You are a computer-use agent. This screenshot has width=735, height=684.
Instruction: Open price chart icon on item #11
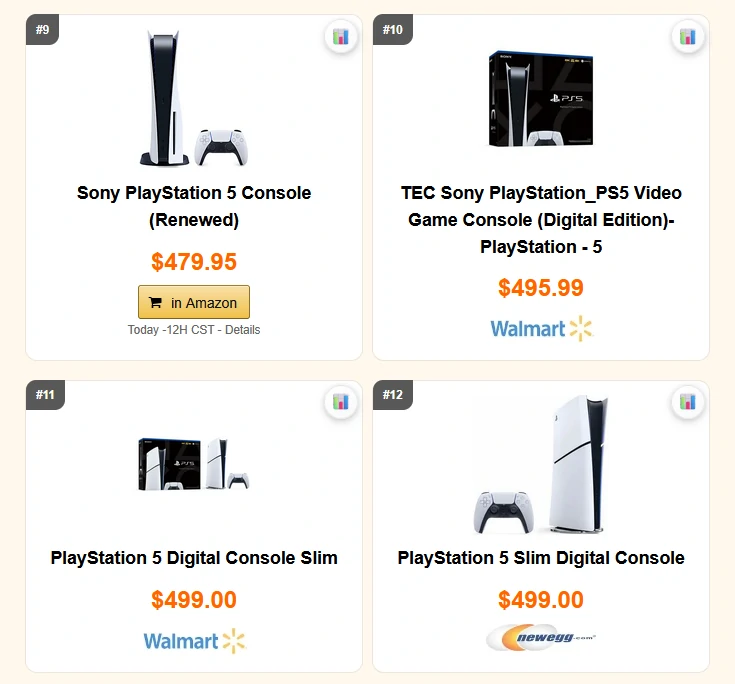pyautogui.click(x=341, y=402)
